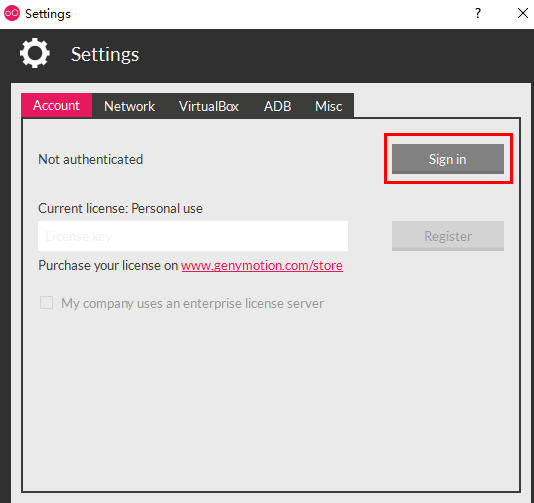
Task: Open the VirtualBox tab
Action: pyautogui.click(x=209, y=106)
